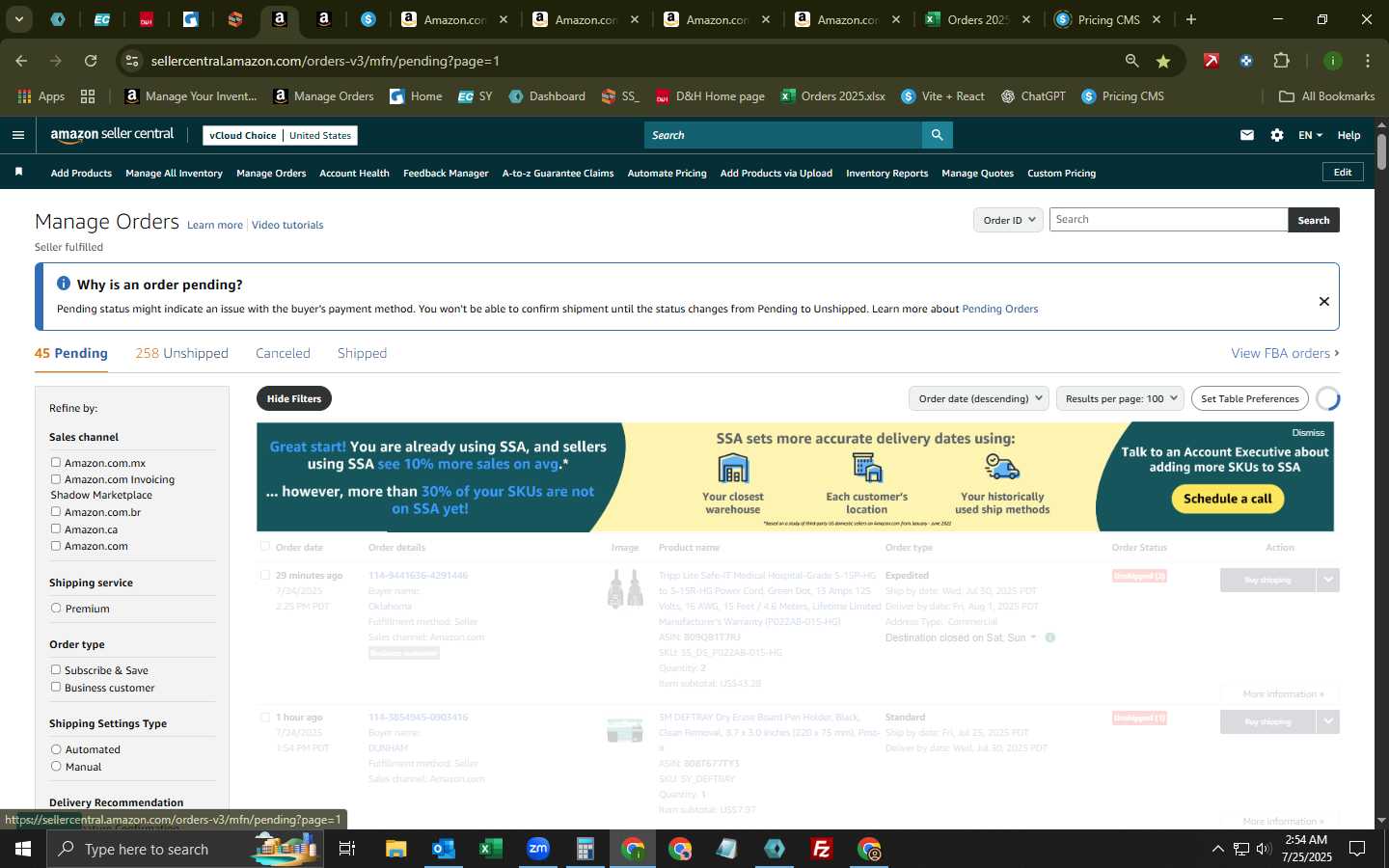Expand Buy shipping arrow for first order
1389x868 pixels.
tap(1328, 580)
